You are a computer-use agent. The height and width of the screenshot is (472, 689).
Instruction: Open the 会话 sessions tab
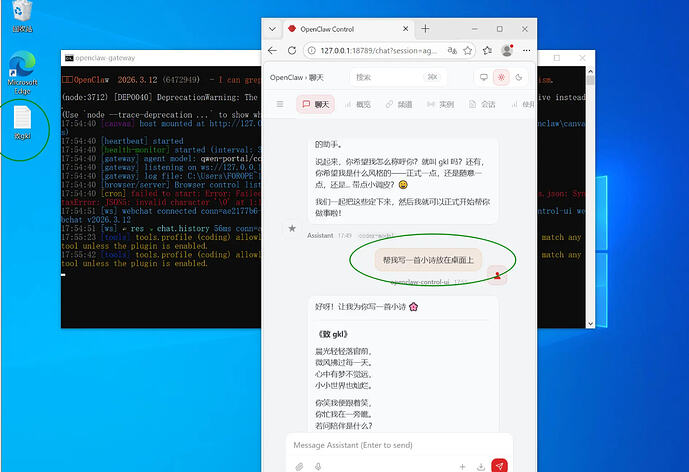(482, 104)
